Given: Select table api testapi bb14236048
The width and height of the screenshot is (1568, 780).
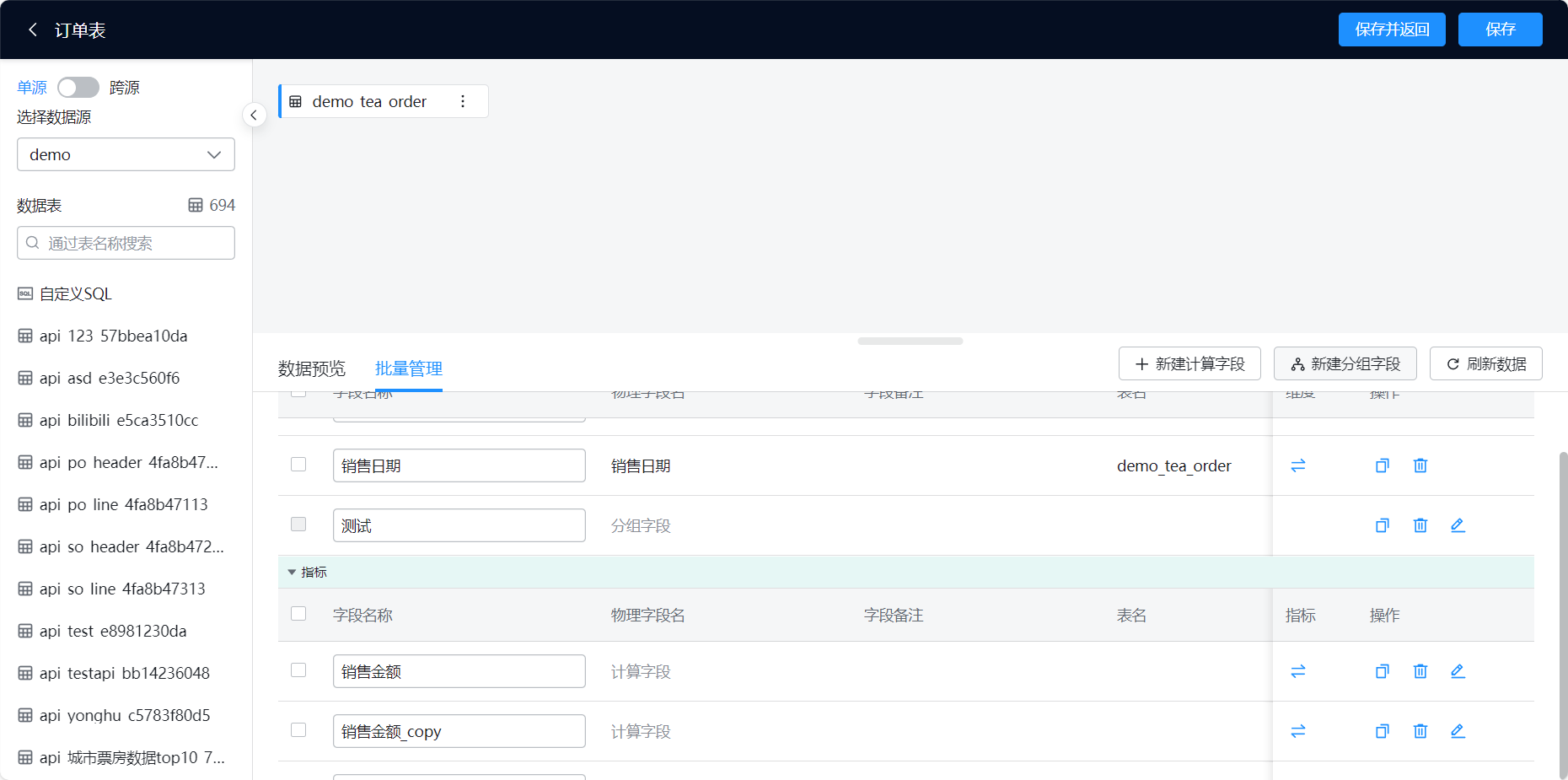Looking at the screenshot, I should point(126,673).
